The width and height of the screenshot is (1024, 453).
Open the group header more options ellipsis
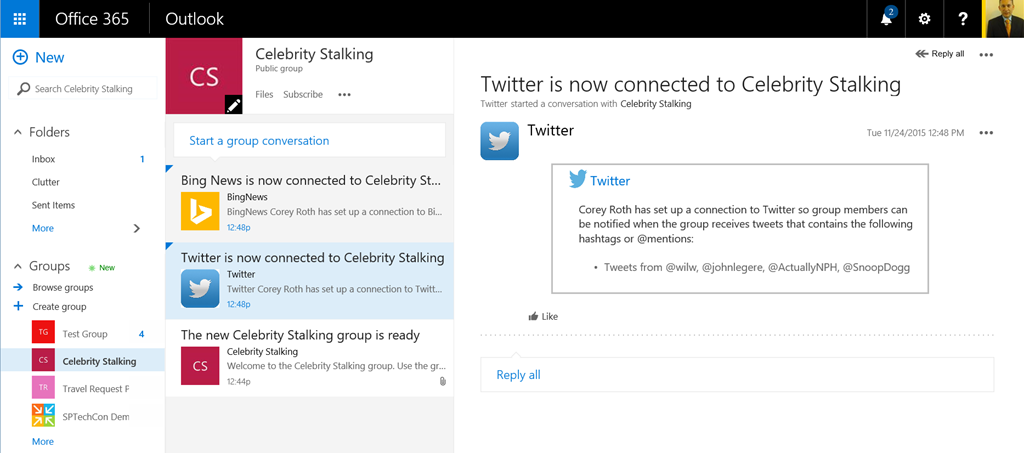point(344,95)
